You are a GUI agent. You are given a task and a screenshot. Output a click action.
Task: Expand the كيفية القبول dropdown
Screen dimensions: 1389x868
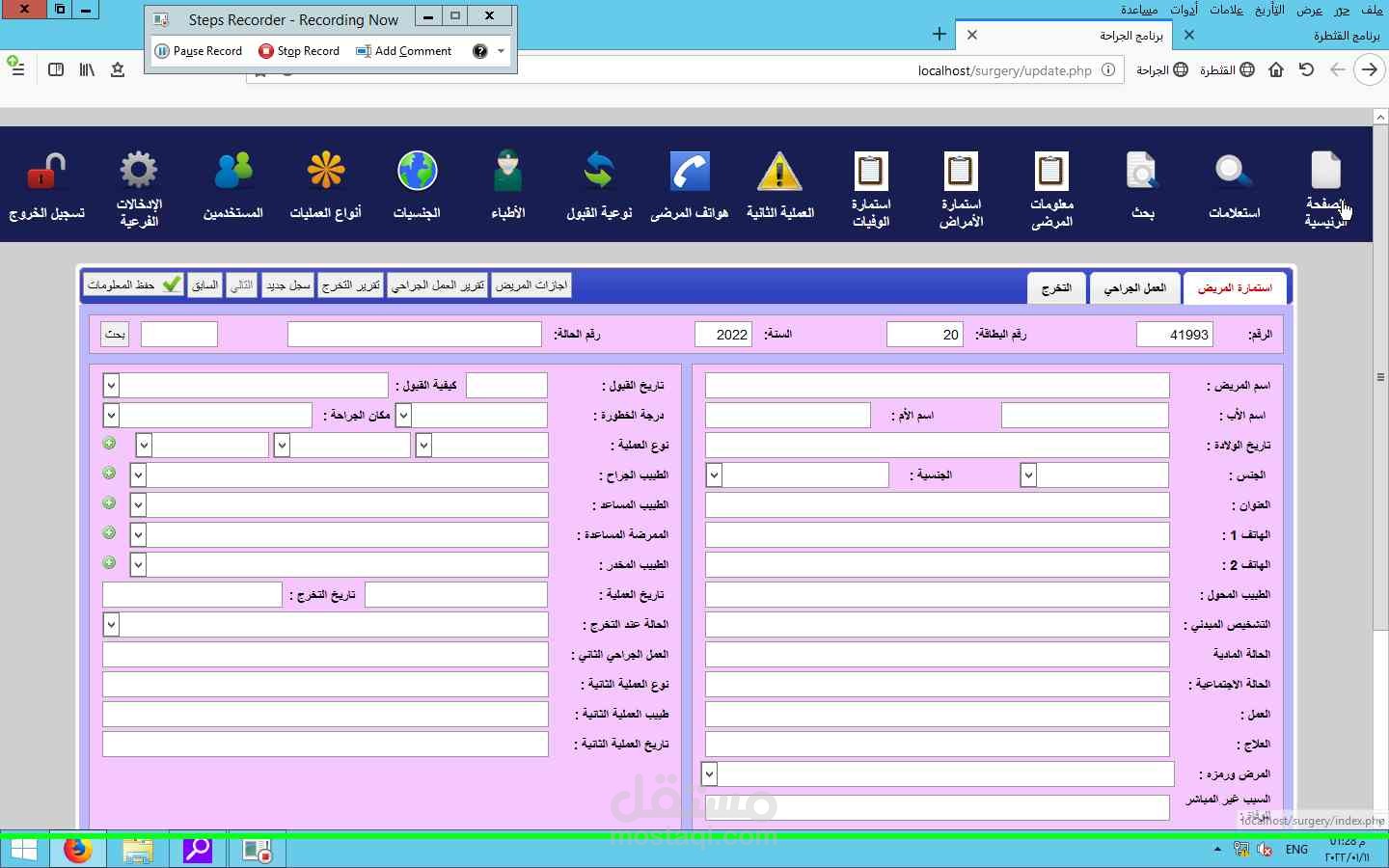point(111,386)
